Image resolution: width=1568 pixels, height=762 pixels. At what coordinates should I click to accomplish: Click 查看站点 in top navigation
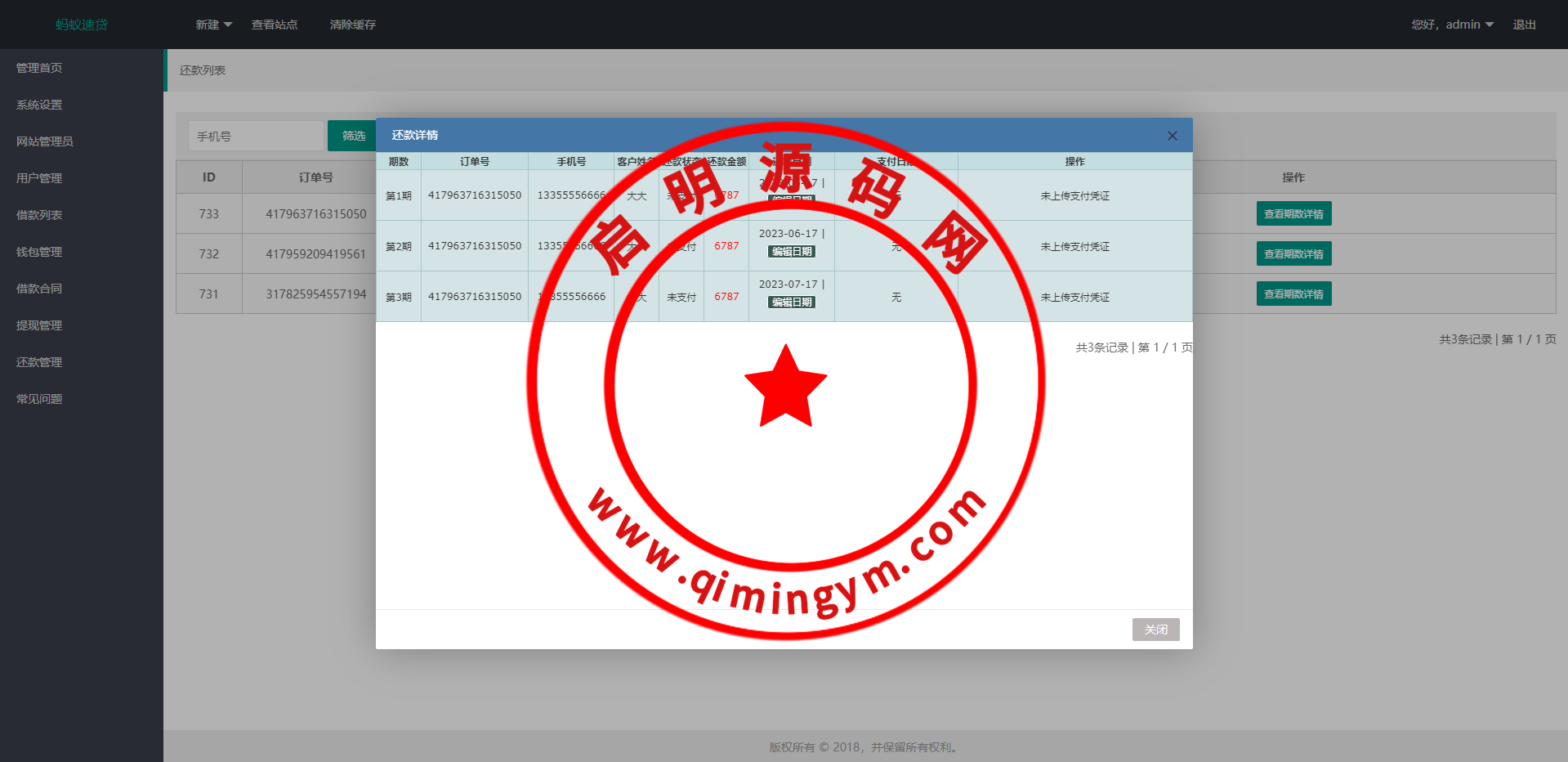coord(275,25)
